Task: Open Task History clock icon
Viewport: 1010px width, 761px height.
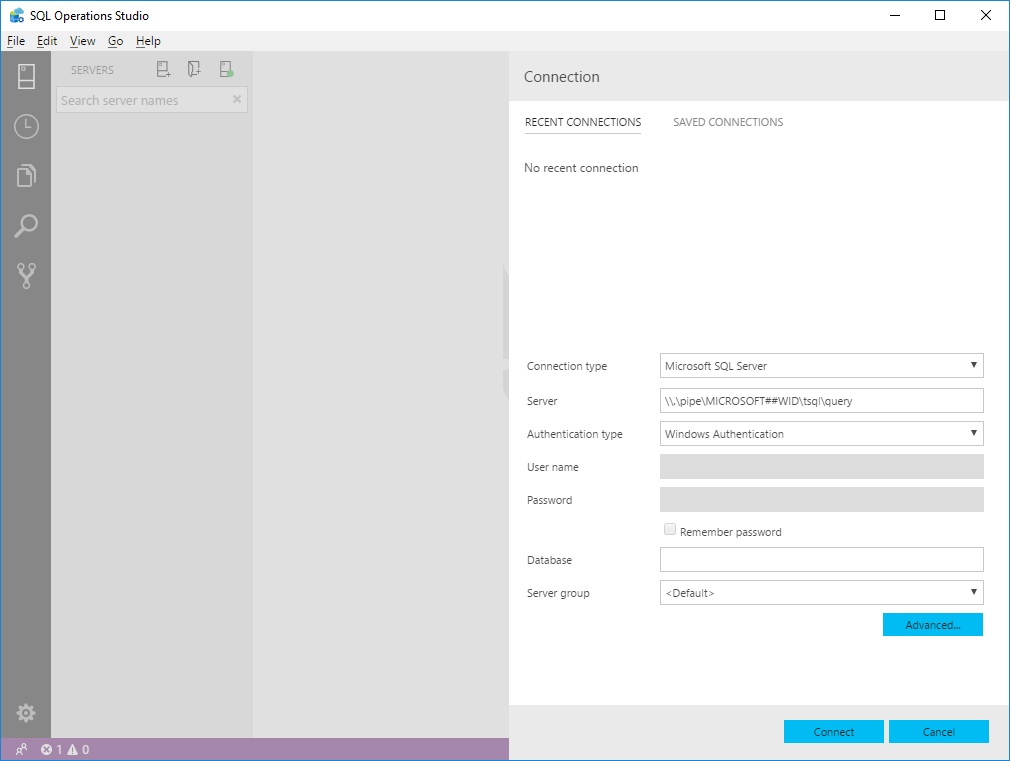Action: 26,126
